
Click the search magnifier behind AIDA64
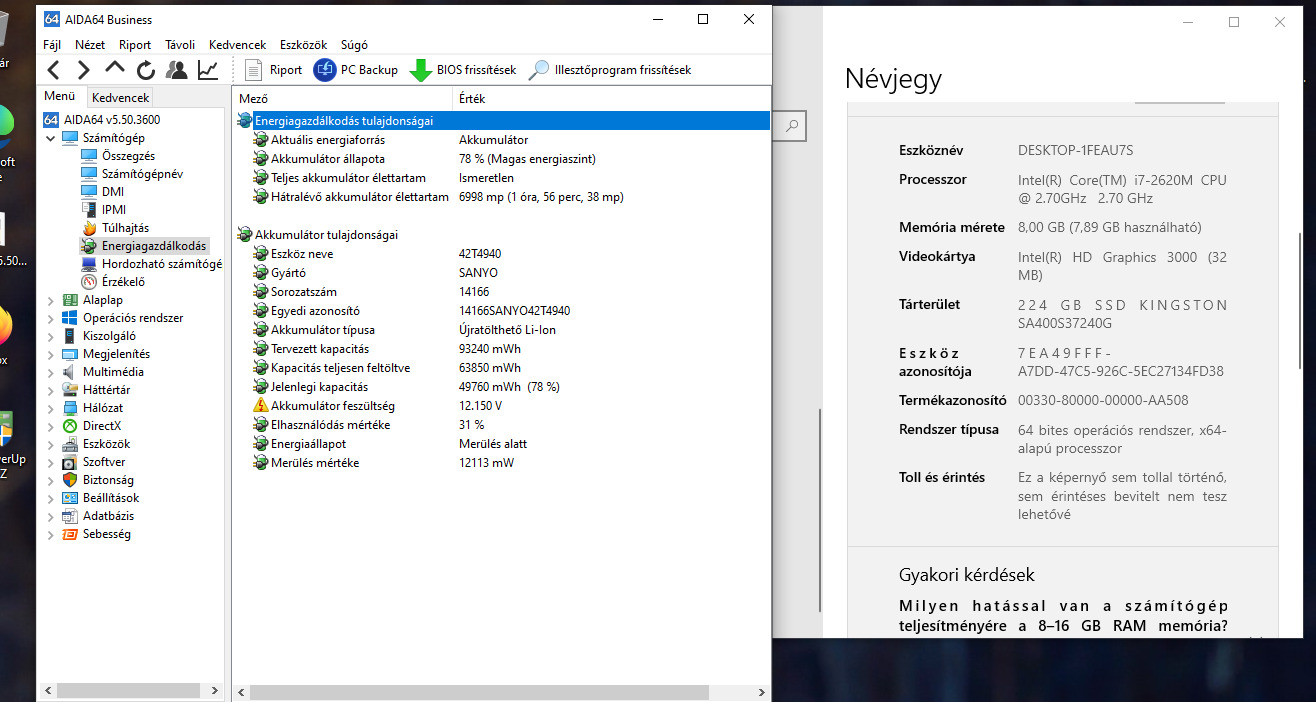tap(792, 126)
